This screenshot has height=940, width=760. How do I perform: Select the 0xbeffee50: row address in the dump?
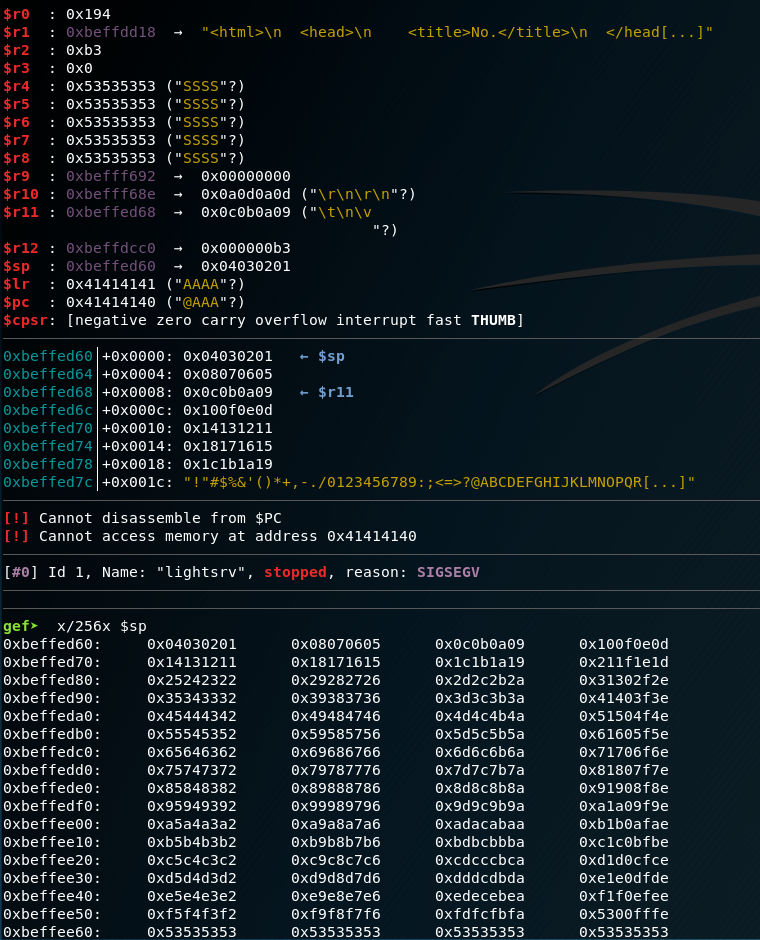pos(52,914)
